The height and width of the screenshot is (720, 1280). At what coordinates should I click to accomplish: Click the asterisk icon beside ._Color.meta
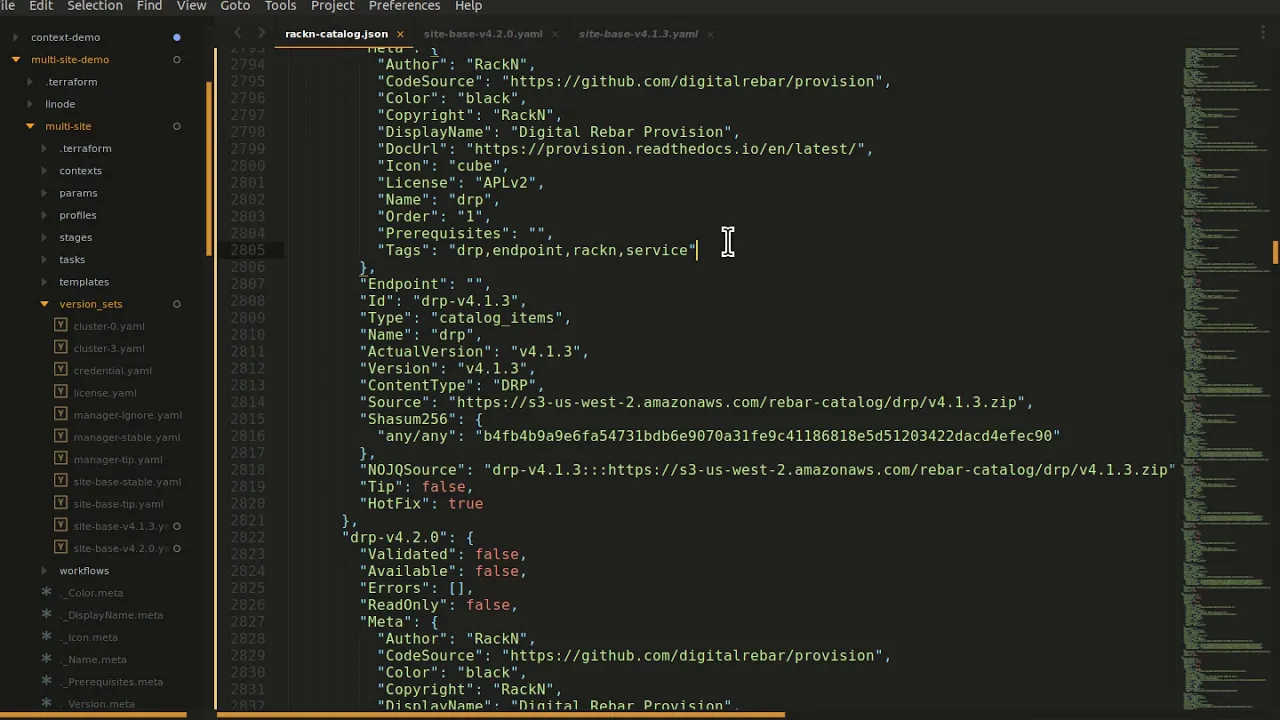[x=46, y=592]
